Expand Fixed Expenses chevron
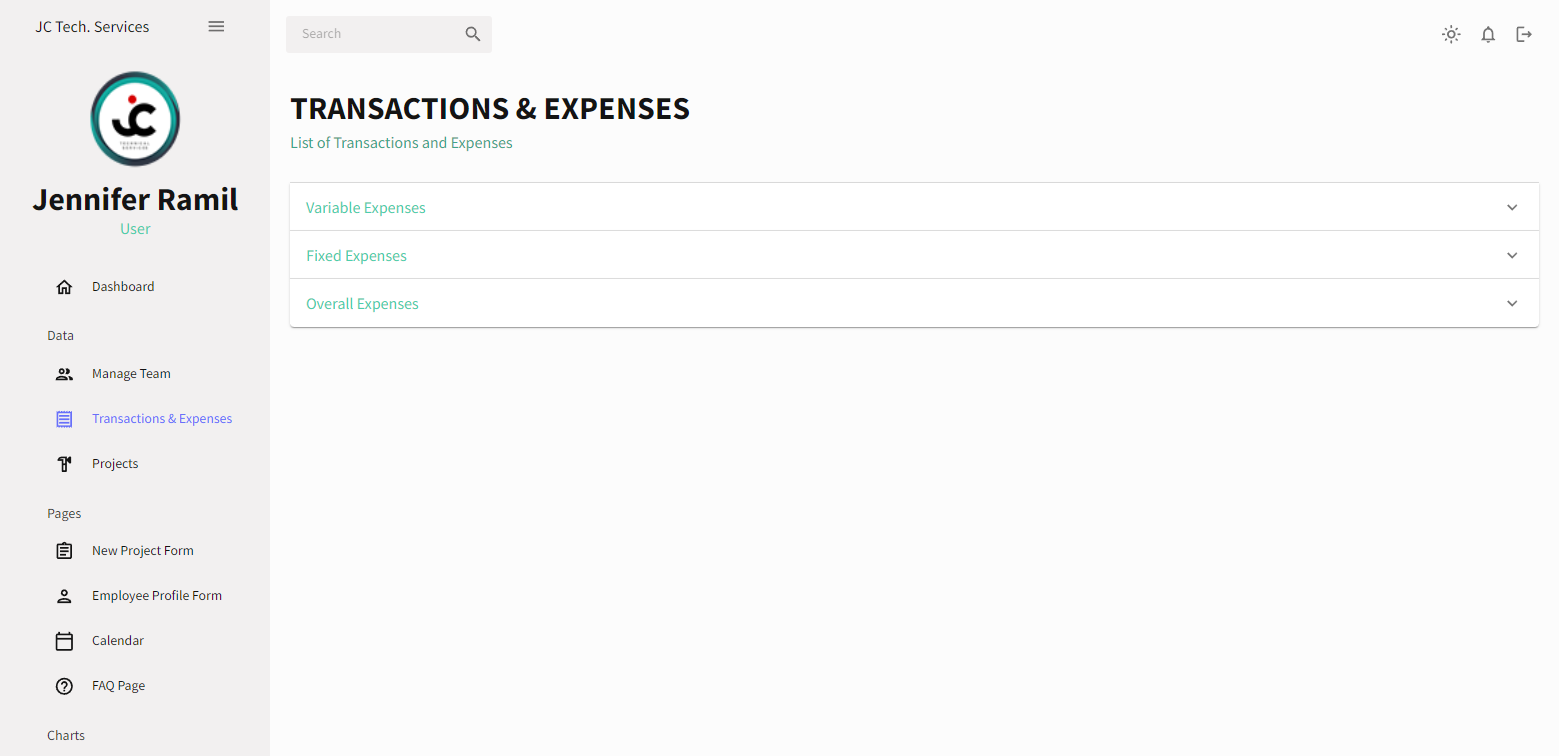The image size is (1559, 756). pyautogui.click(x=1512, y=256)
